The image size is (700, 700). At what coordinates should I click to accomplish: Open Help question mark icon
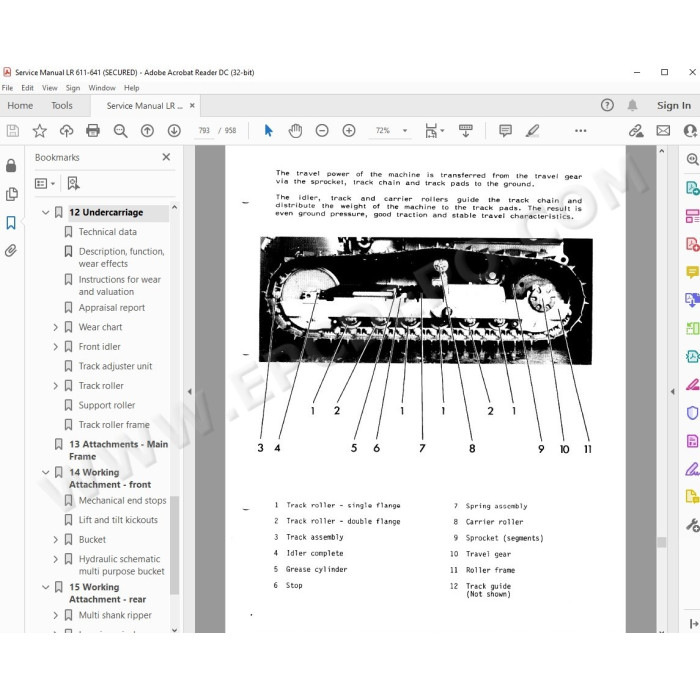tap(607, 105)
